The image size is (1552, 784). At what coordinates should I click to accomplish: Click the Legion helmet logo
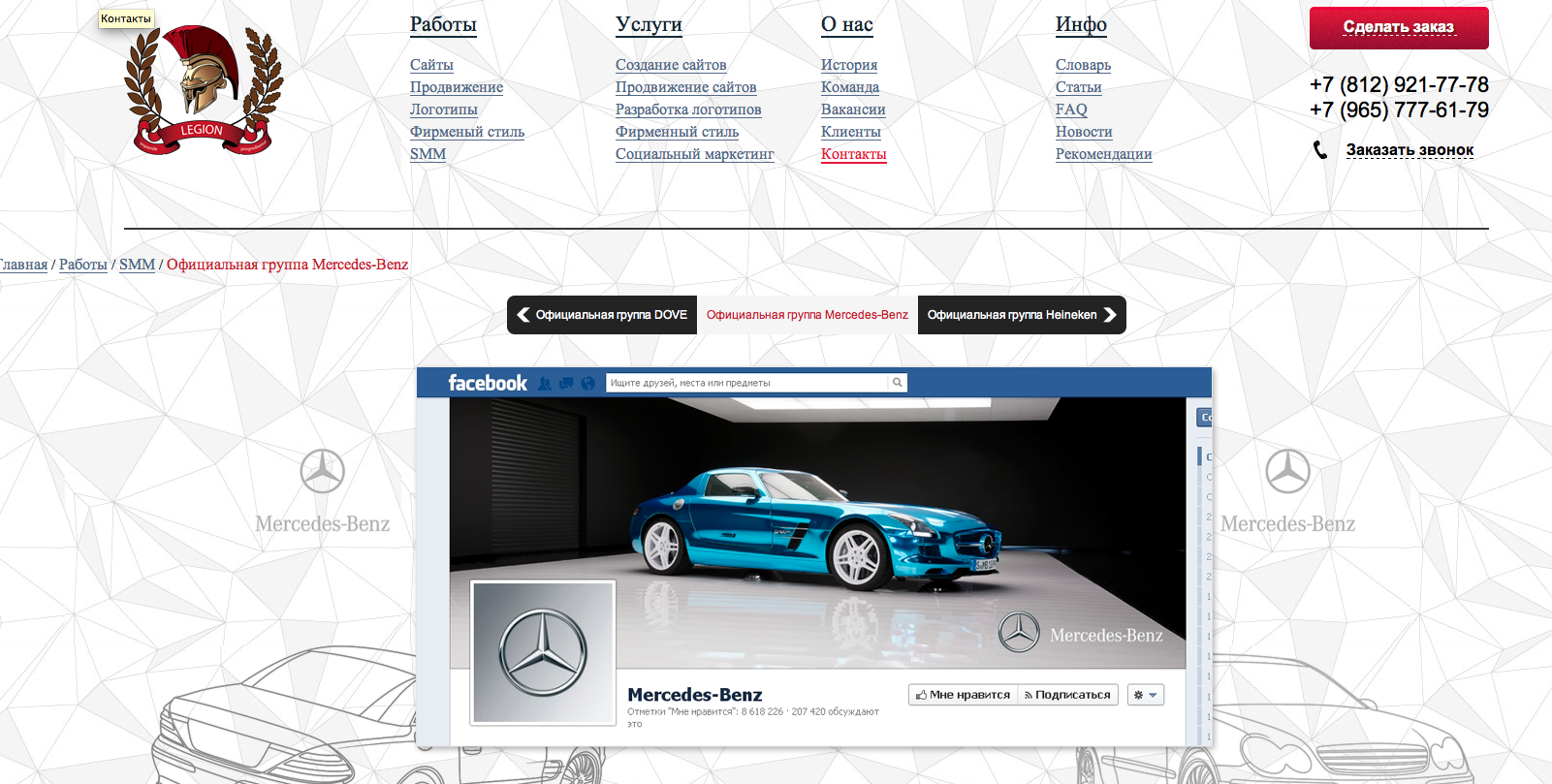coord(204,89)
